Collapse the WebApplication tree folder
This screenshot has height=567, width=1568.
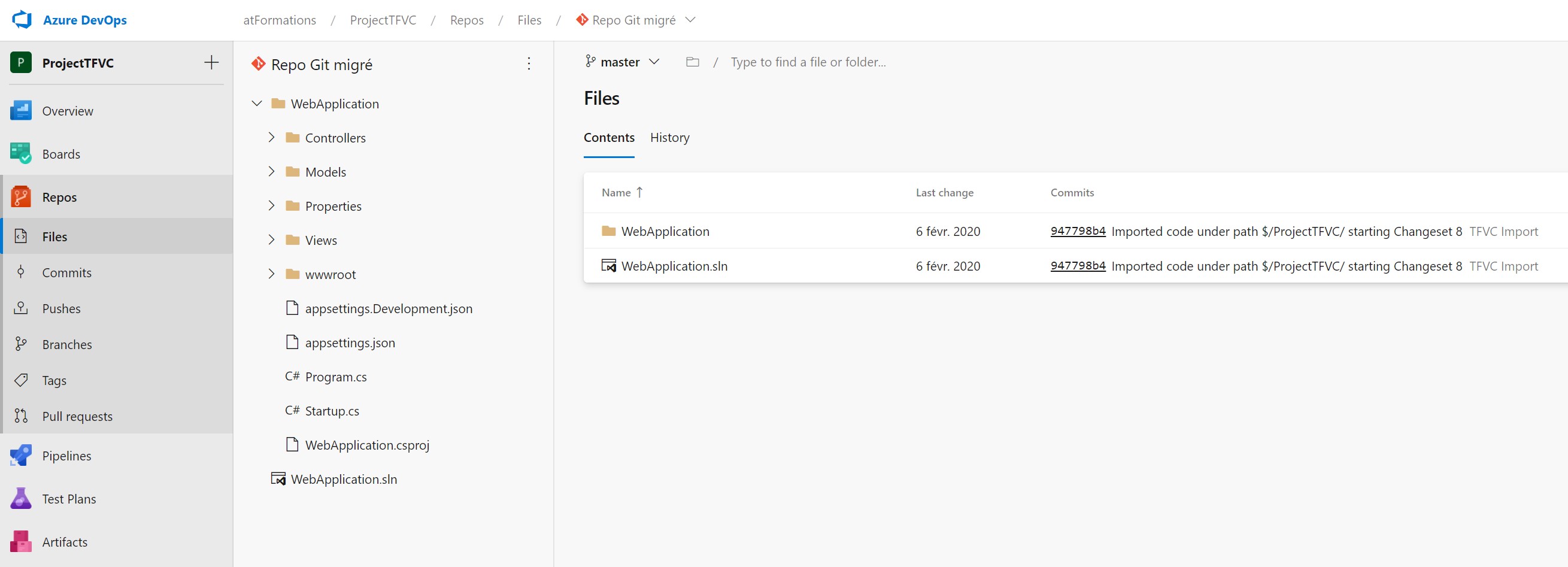pos(257,104)
